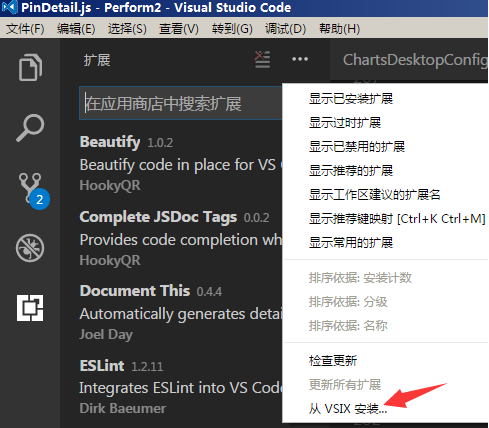Select 显示常用的扩展 menu entry
This screenshot has width=489, height=428.
point(385,243)
